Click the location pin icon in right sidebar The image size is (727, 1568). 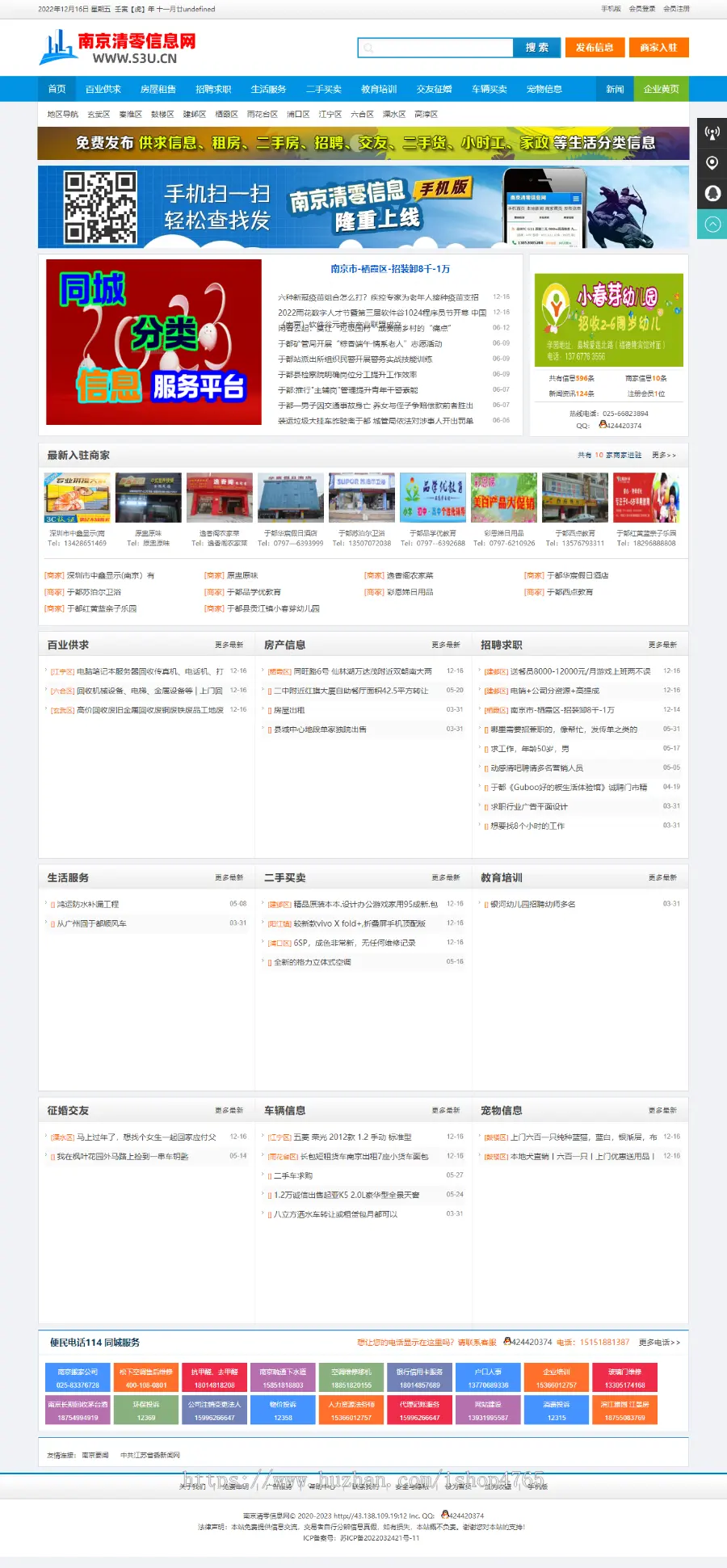[712, 163]
